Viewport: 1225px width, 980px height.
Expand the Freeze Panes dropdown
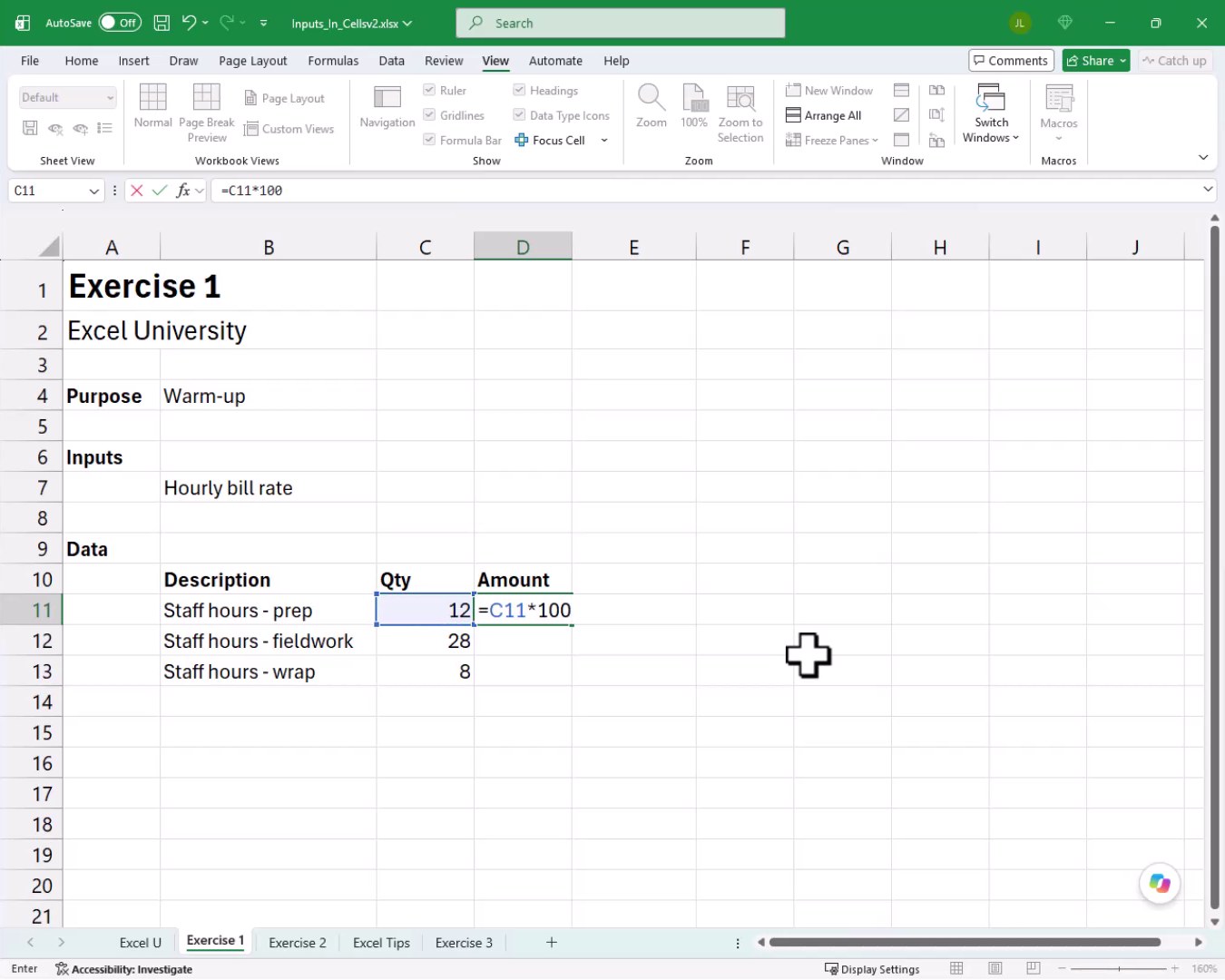[875, 141]
